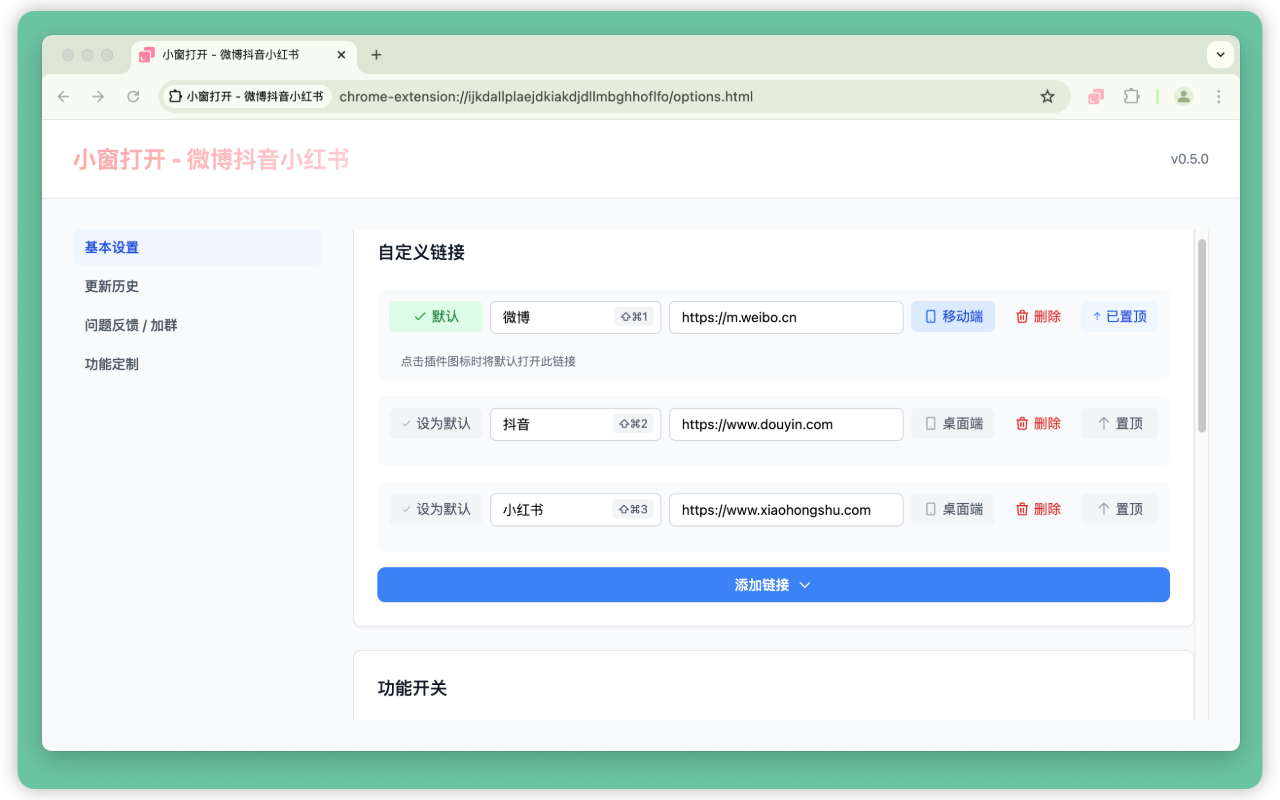Click the green 默认 checkmark on 微博 row

435,316
